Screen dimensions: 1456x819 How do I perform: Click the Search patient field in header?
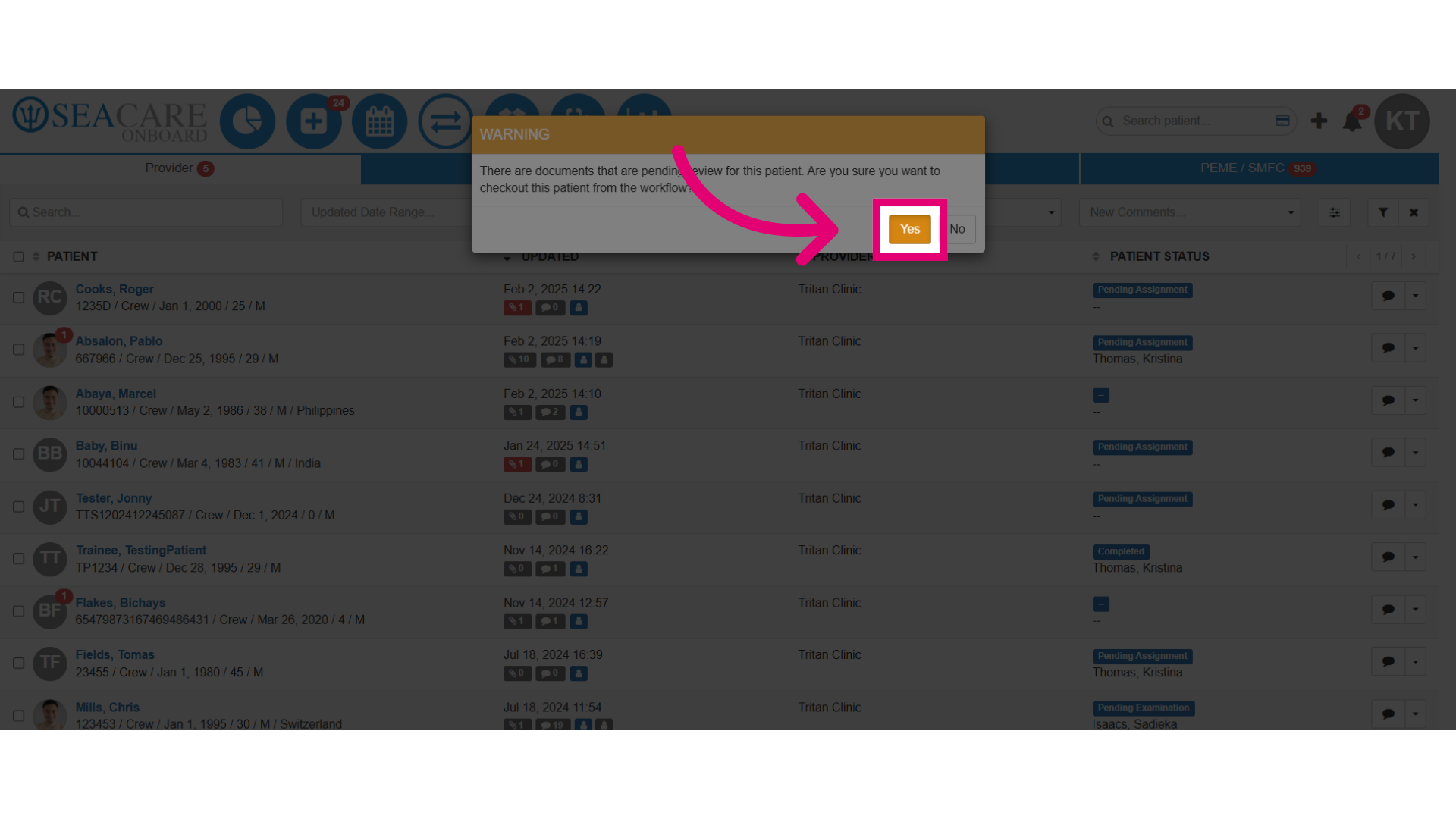(x=1196, y=121)
